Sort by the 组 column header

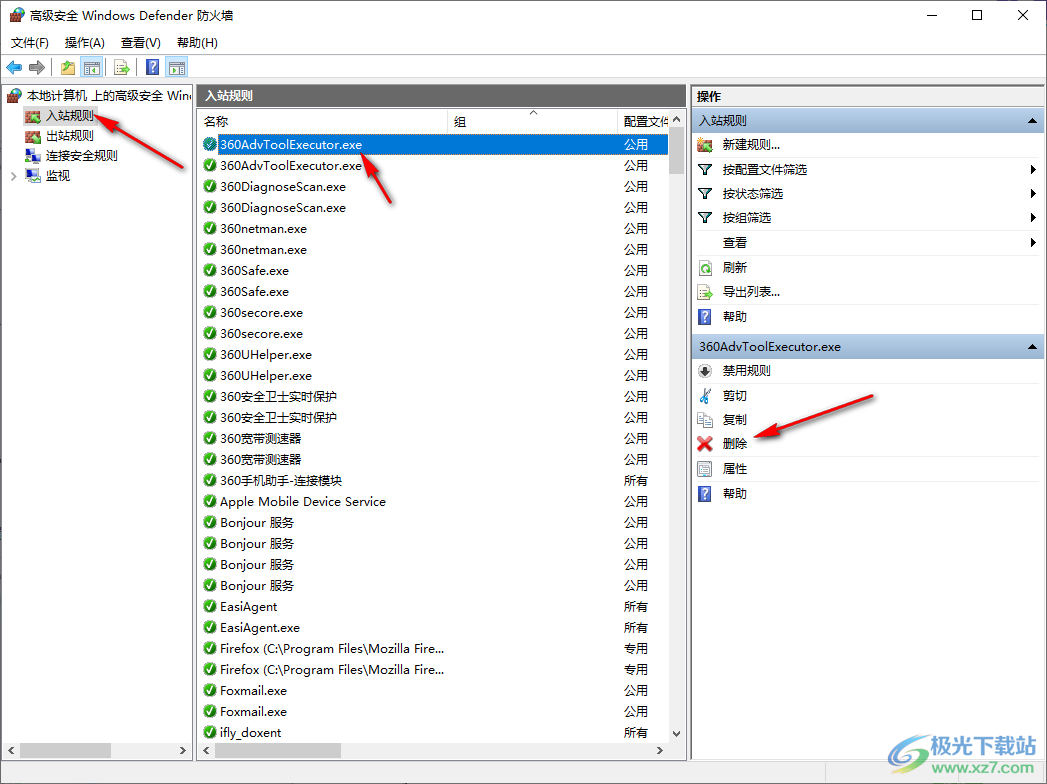point(532,122)
